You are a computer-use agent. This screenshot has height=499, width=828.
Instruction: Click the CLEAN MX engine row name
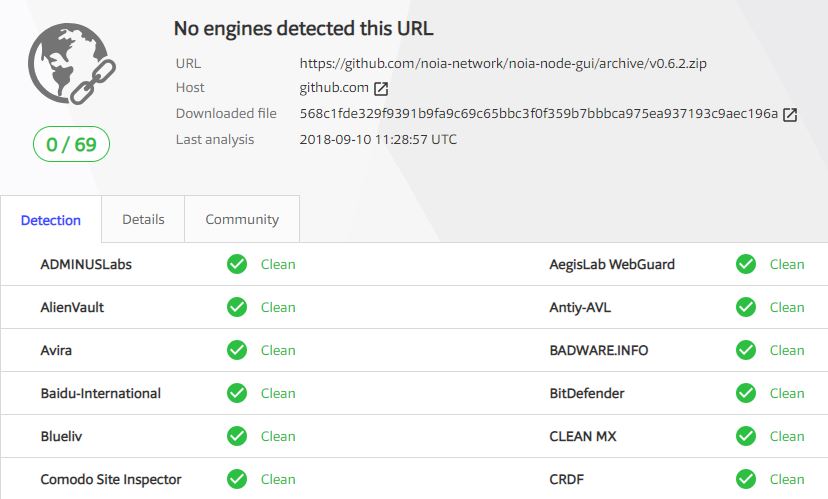point(582,436)
